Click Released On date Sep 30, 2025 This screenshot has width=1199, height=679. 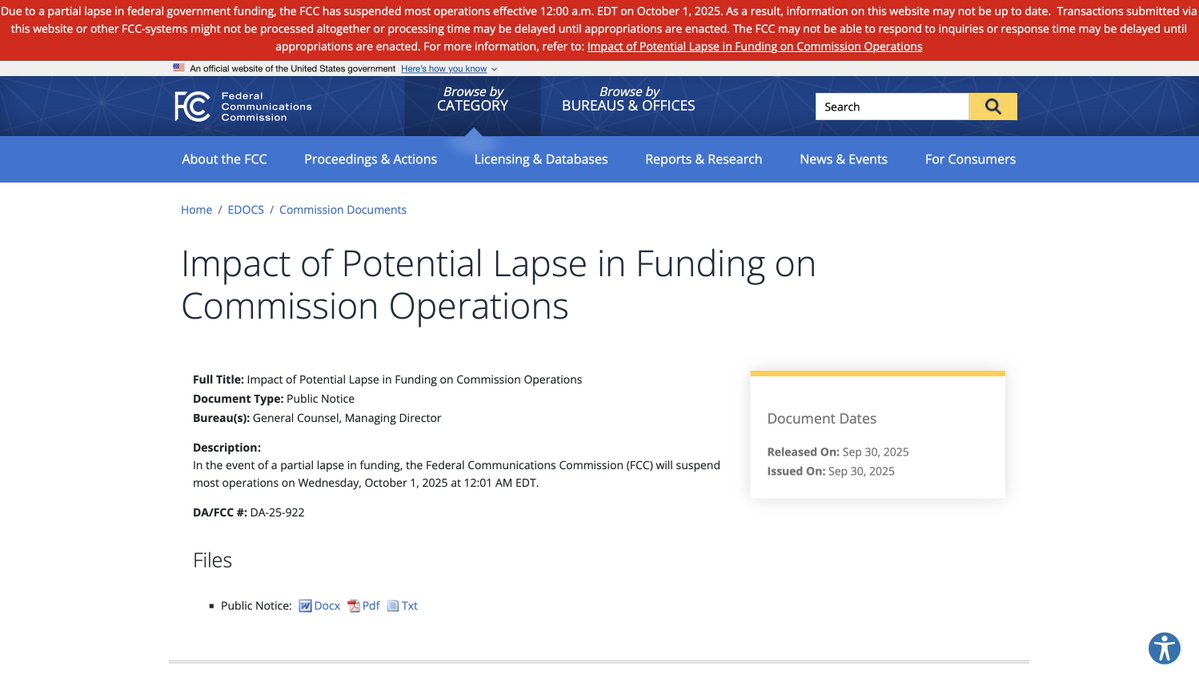pyautogui.click(x=876, y=452)
